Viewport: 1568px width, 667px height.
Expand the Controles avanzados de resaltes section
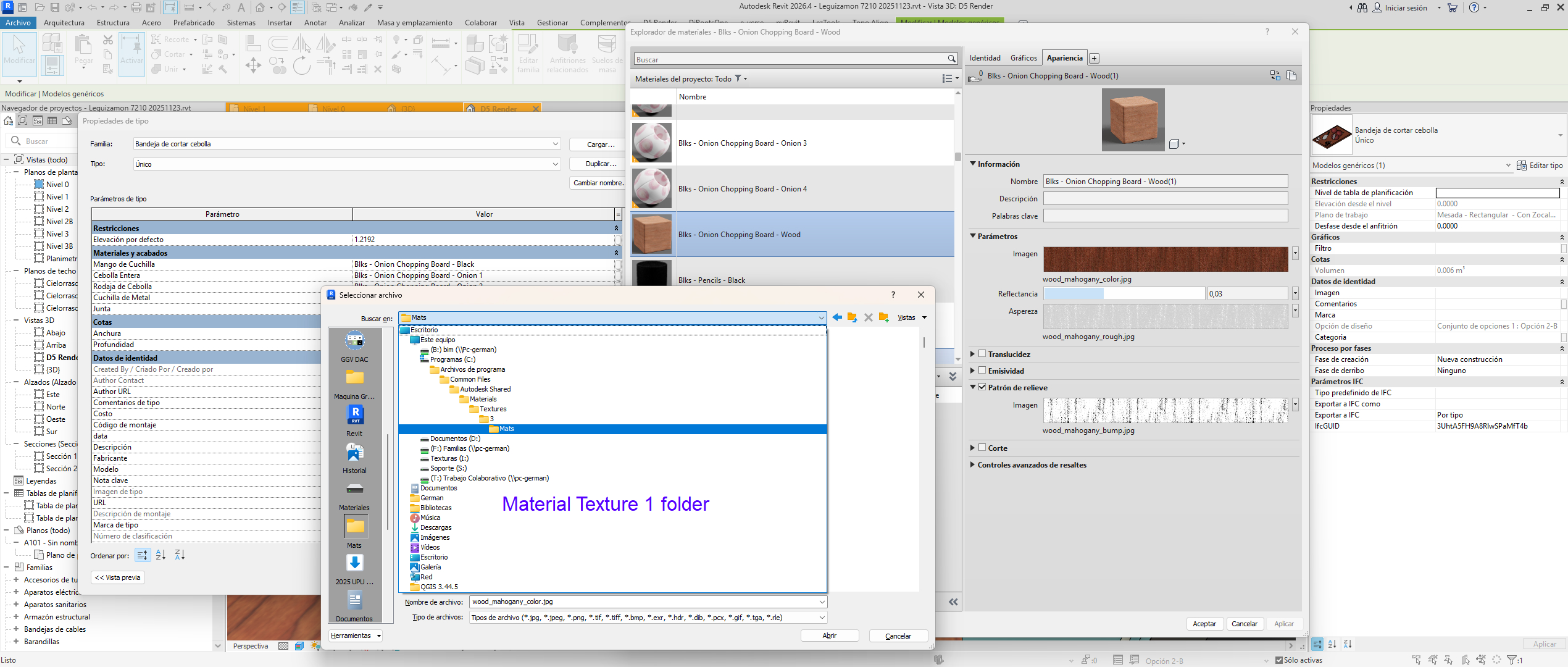(973, 465)
